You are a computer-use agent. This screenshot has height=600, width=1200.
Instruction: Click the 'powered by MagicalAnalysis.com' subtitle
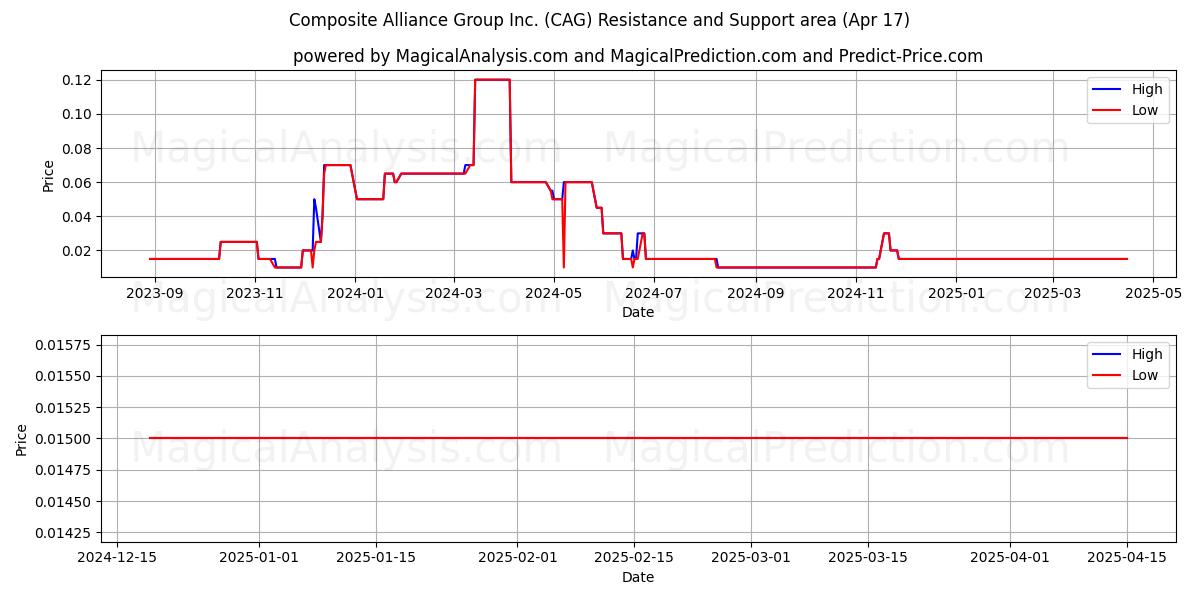tap(638, 56)
